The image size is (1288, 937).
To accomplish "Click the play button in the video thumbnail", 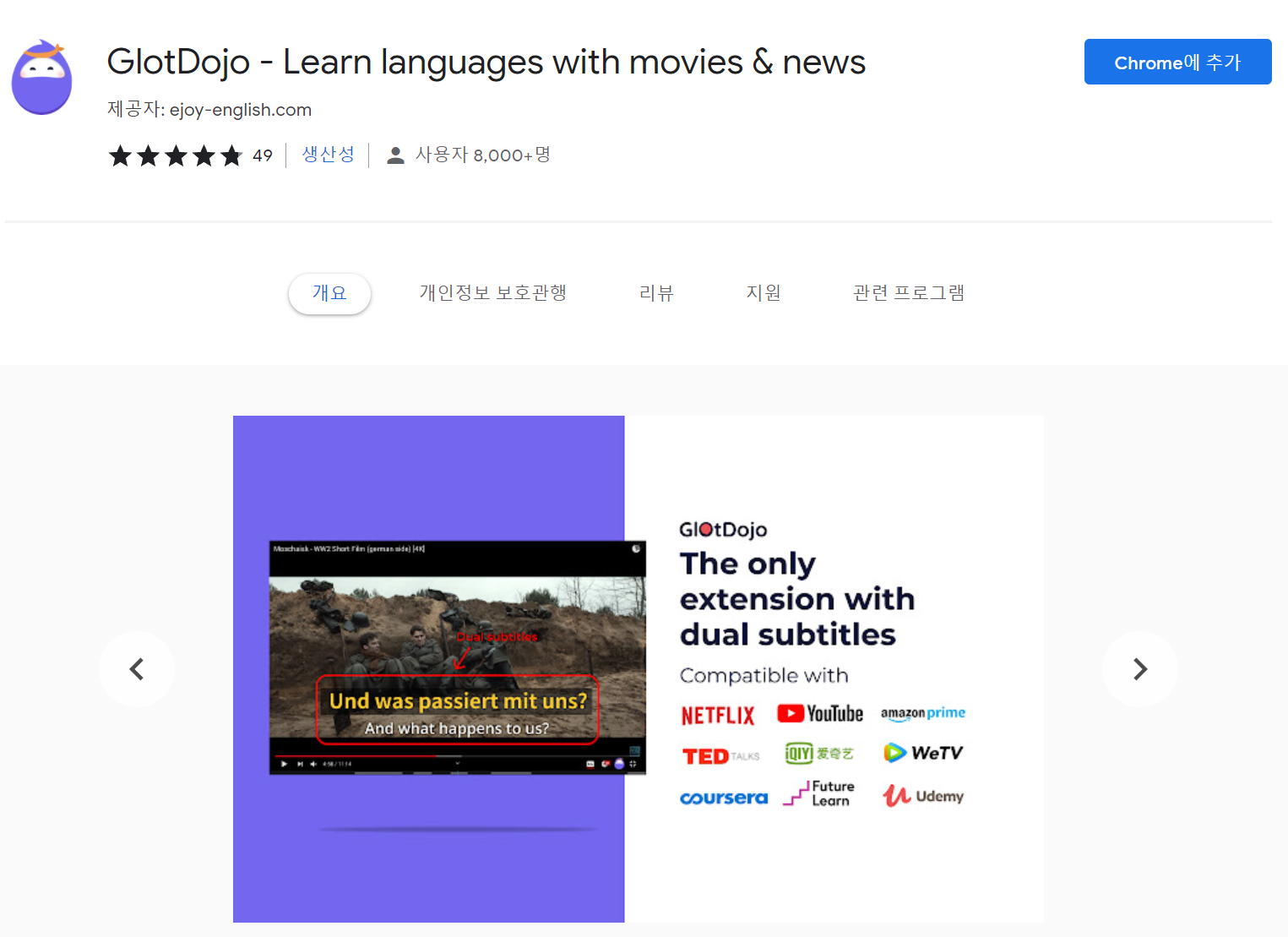I will (x=284, y=764).
